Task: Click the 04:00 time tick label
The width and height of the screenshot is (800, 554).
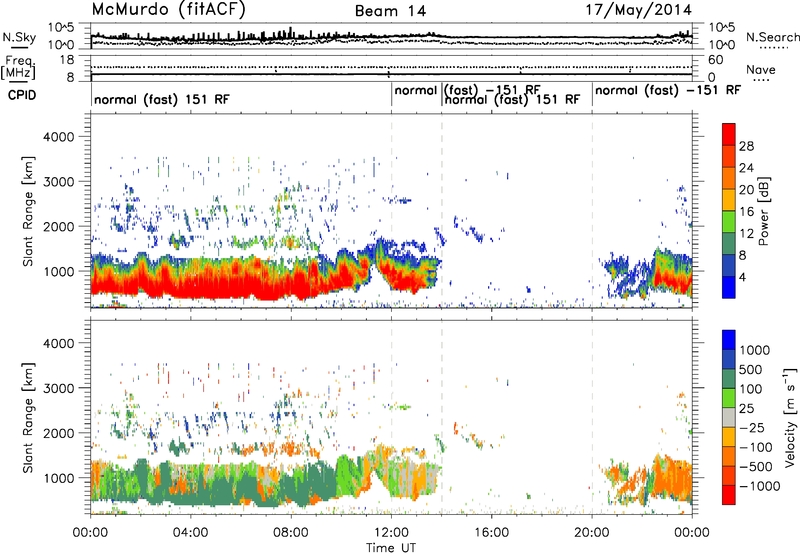Action: coord(190,533)
